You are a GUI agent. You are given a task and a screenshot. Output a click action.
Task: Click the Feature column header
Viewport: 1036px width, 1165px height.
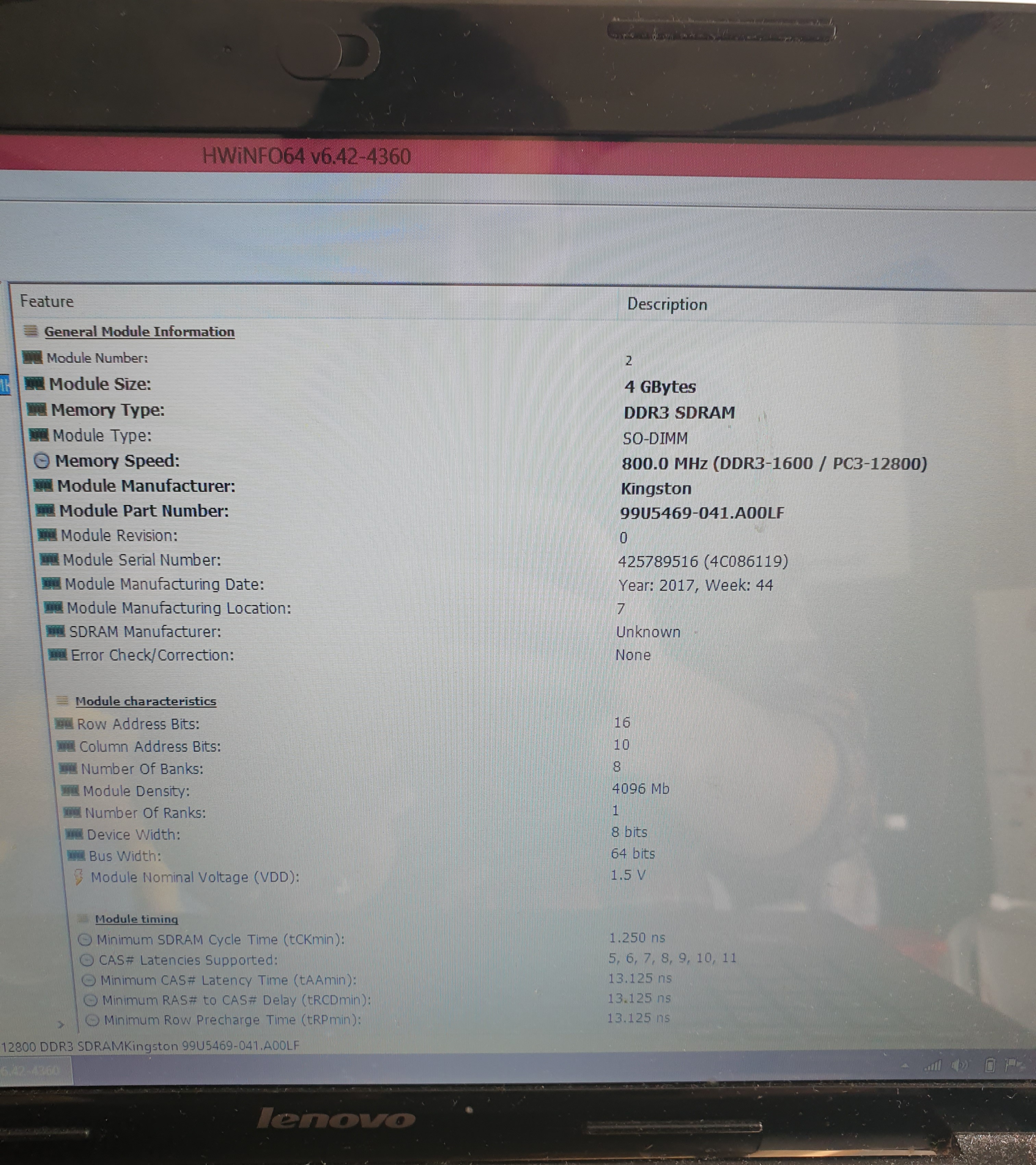(x=47, y=302)
